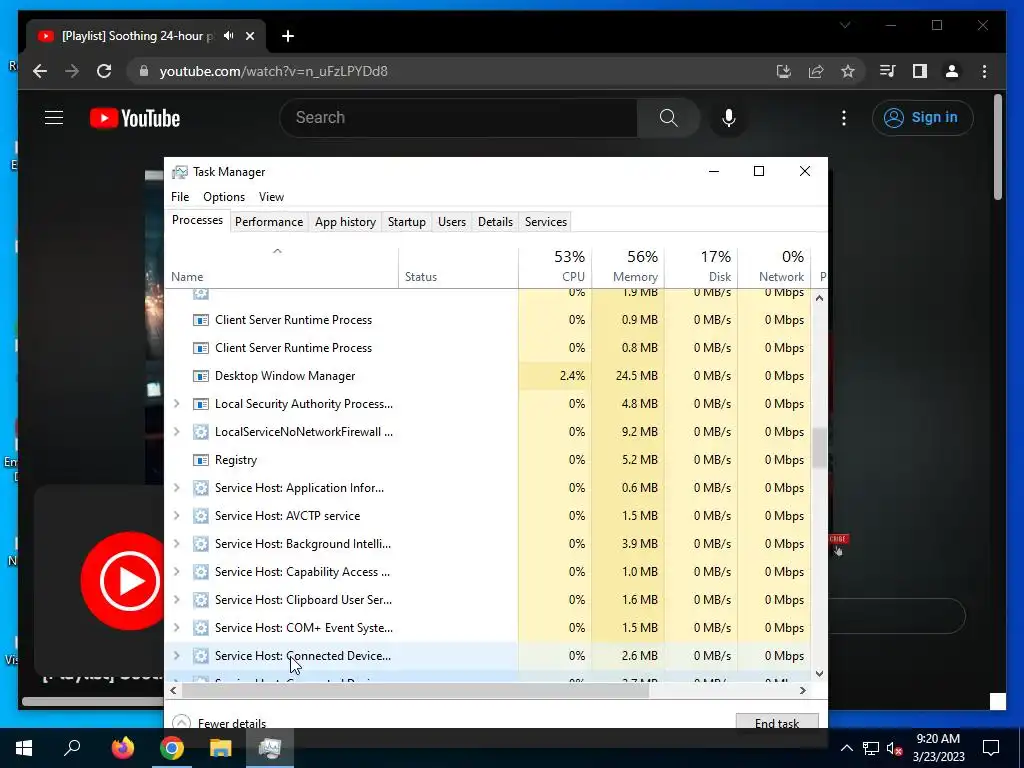Expand Service Host: Background Intelli... row
The height and width of the screenshot is (768, 1024).
[176, 544]
